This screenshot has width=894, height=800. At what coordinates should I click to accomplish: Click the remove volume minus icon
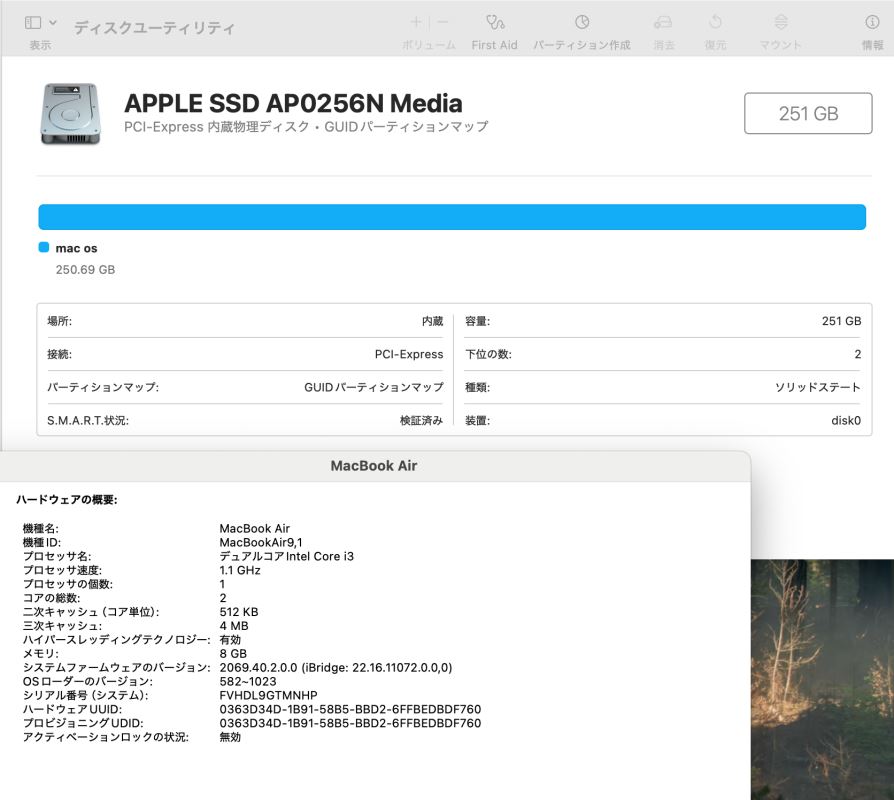(x=443, y=22)
